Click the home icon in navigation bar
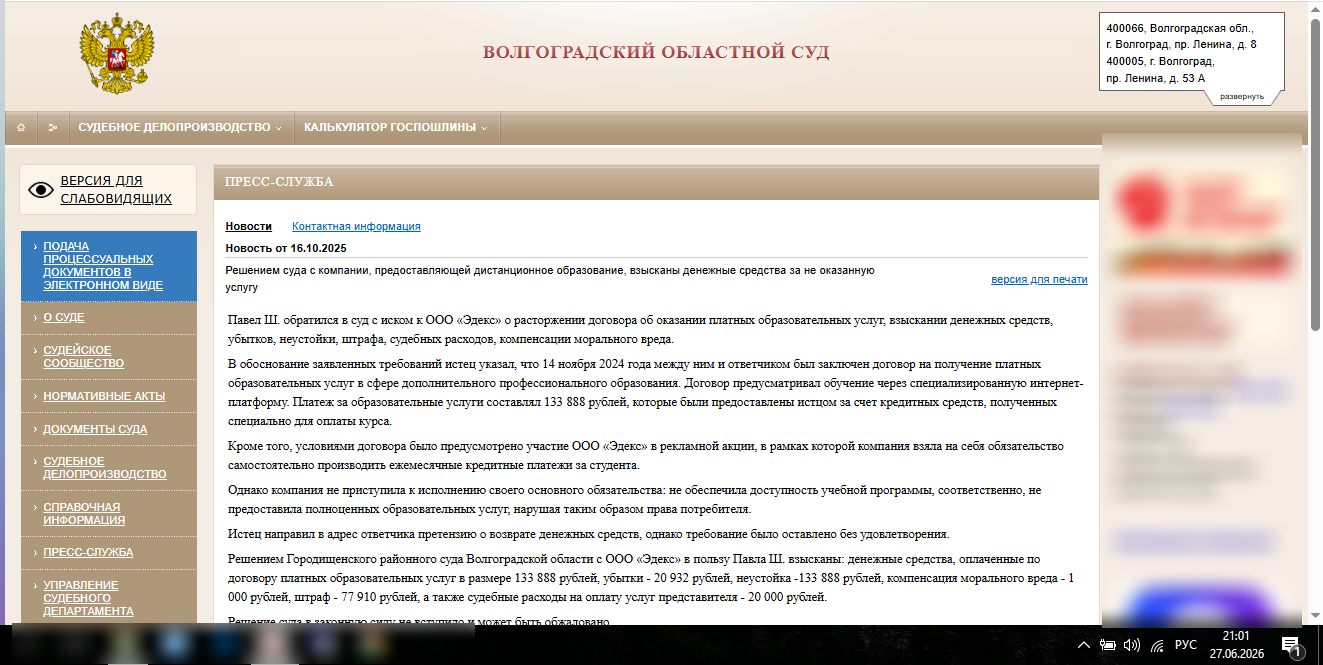 [x=21, y=128]
